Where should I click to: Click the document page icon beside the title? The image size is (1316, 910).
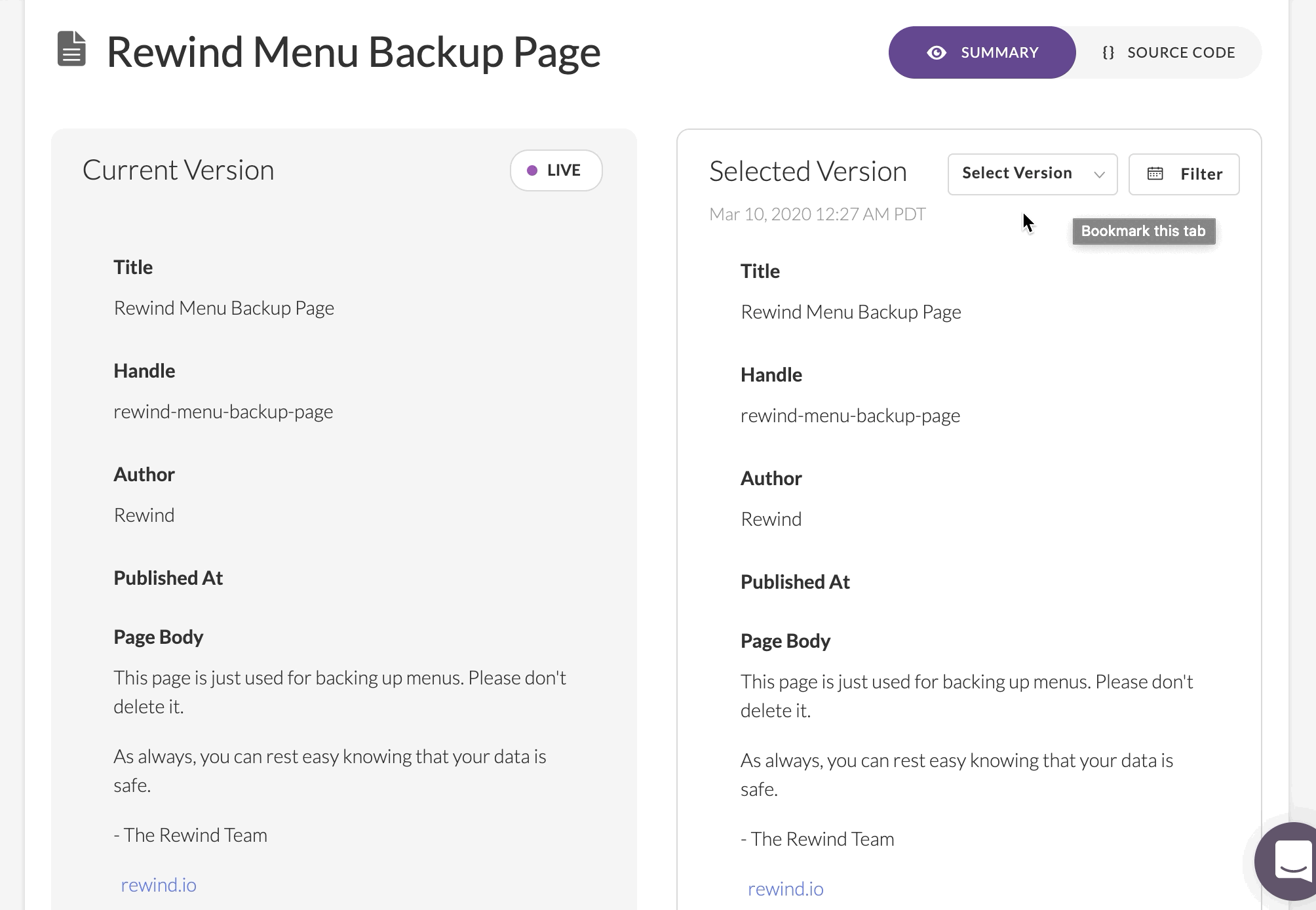pos(71,49)
